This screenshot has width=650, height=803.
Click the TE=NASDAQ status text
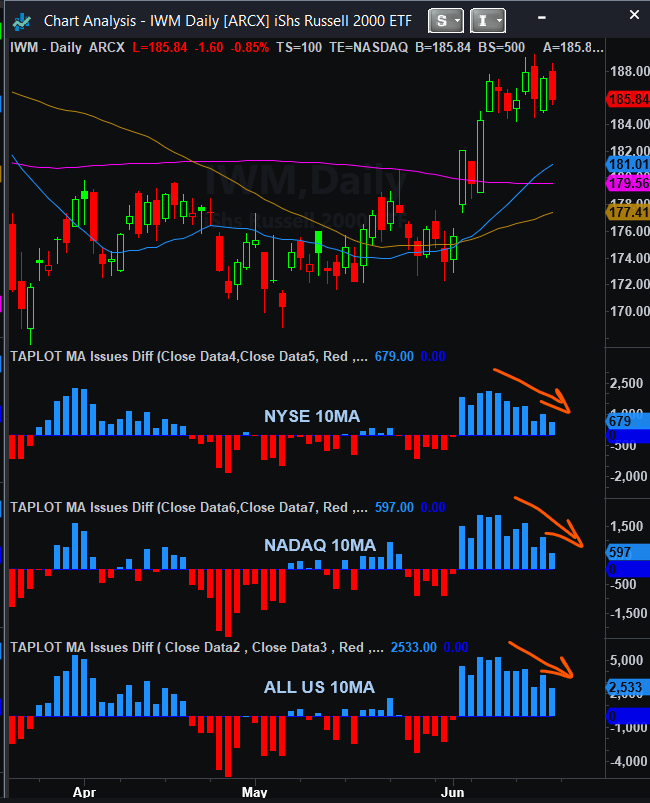click(369, 48)
